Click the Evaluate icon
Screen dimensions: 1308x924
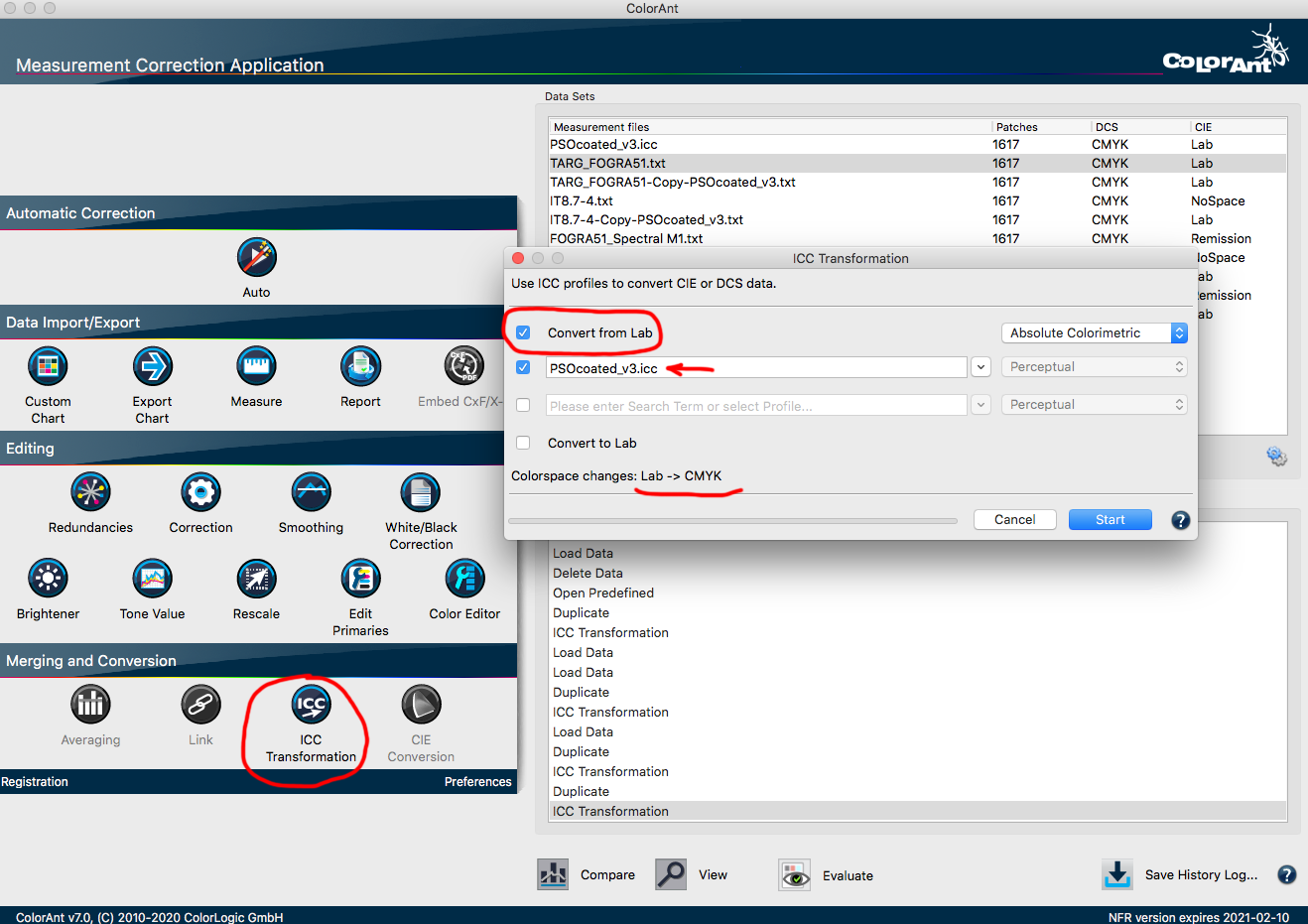(794, 875)
